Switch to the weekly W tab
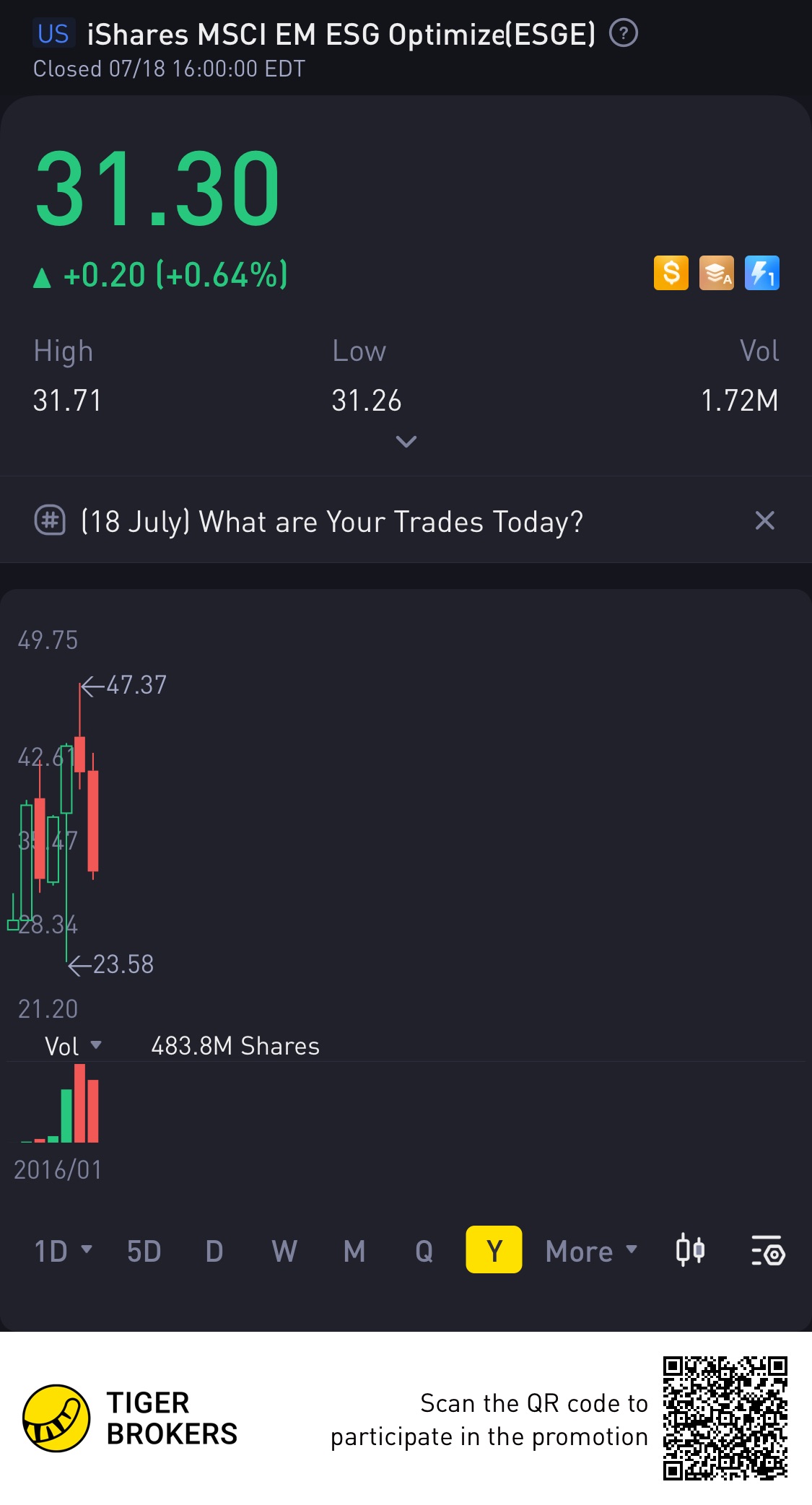This screenshot has height=1505, width=812. 284,1251
